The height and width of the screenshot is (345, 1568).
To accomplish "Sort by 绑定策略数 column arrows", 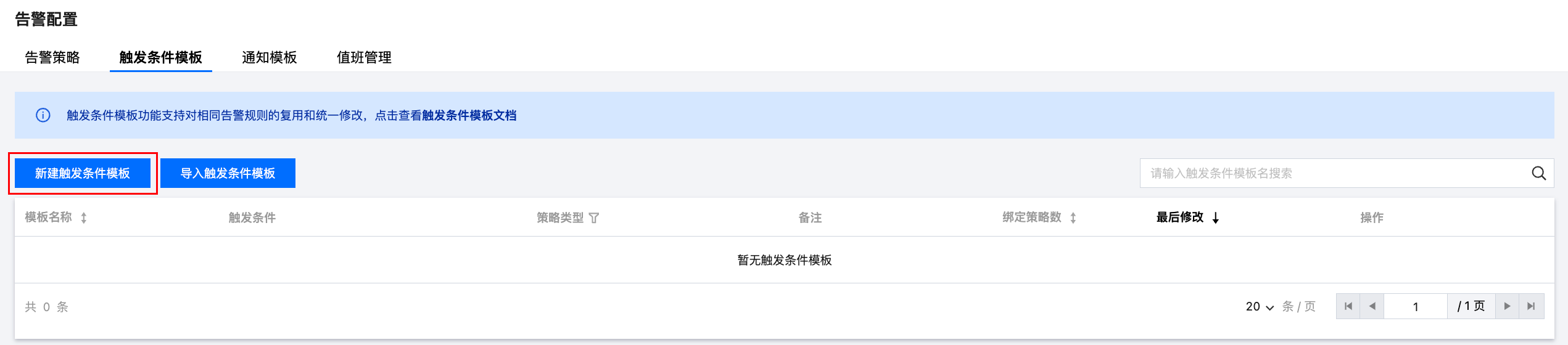I will tap(1073, 217).
